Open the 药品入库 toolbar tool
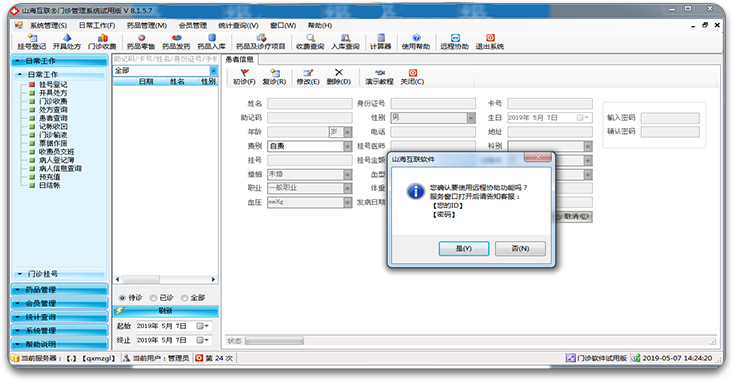 211,42
